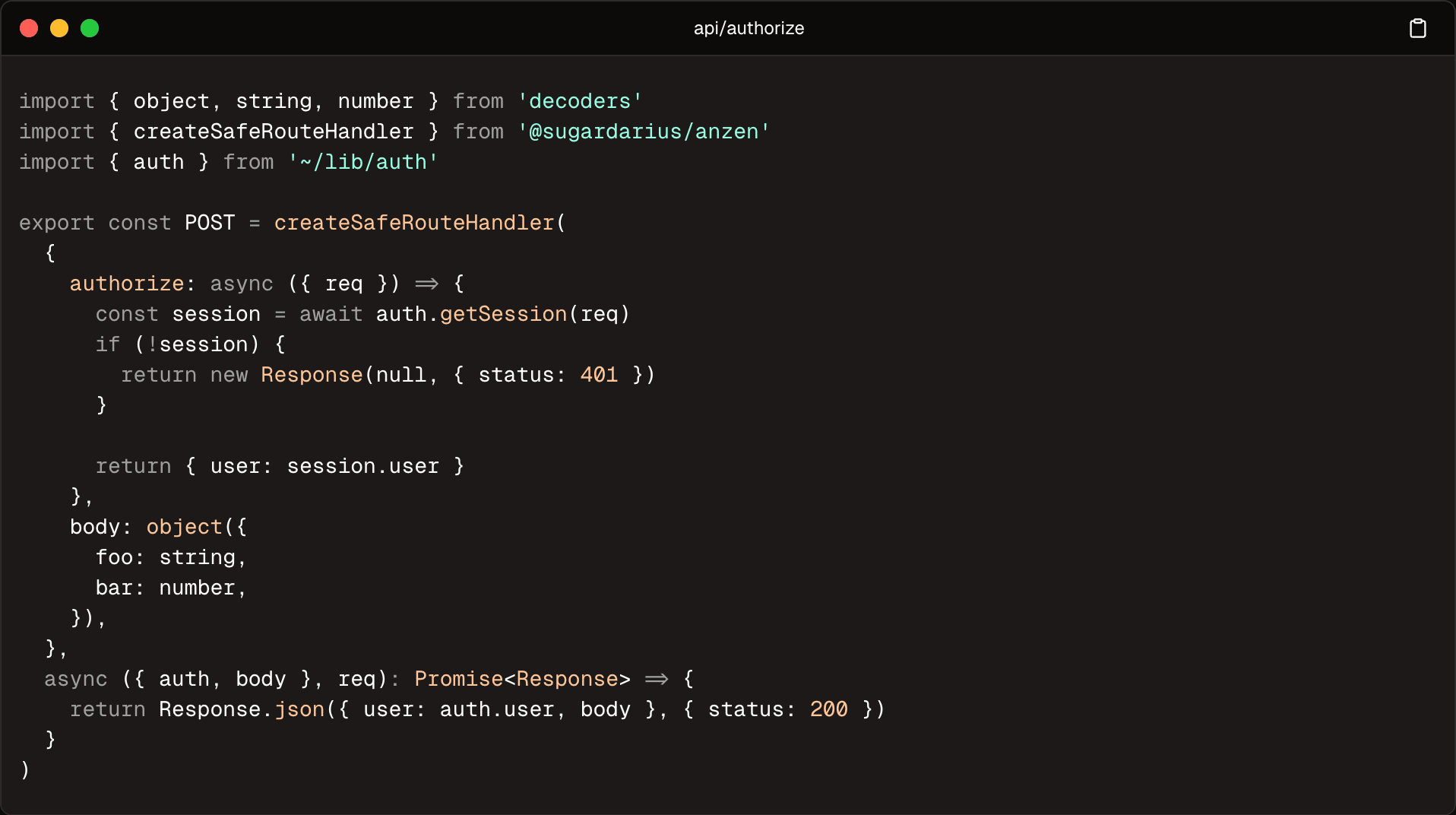Screen dimensions: 1456x815
Task: Click the '~/lib/auth' import path
Action: (x=362, y=162)
